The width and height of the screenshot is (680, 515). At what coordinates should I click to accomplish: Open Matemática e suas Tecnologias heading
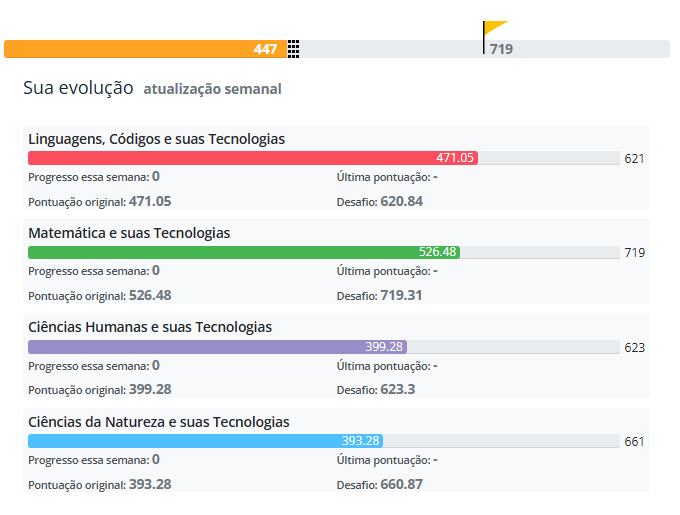coord(129,233)
